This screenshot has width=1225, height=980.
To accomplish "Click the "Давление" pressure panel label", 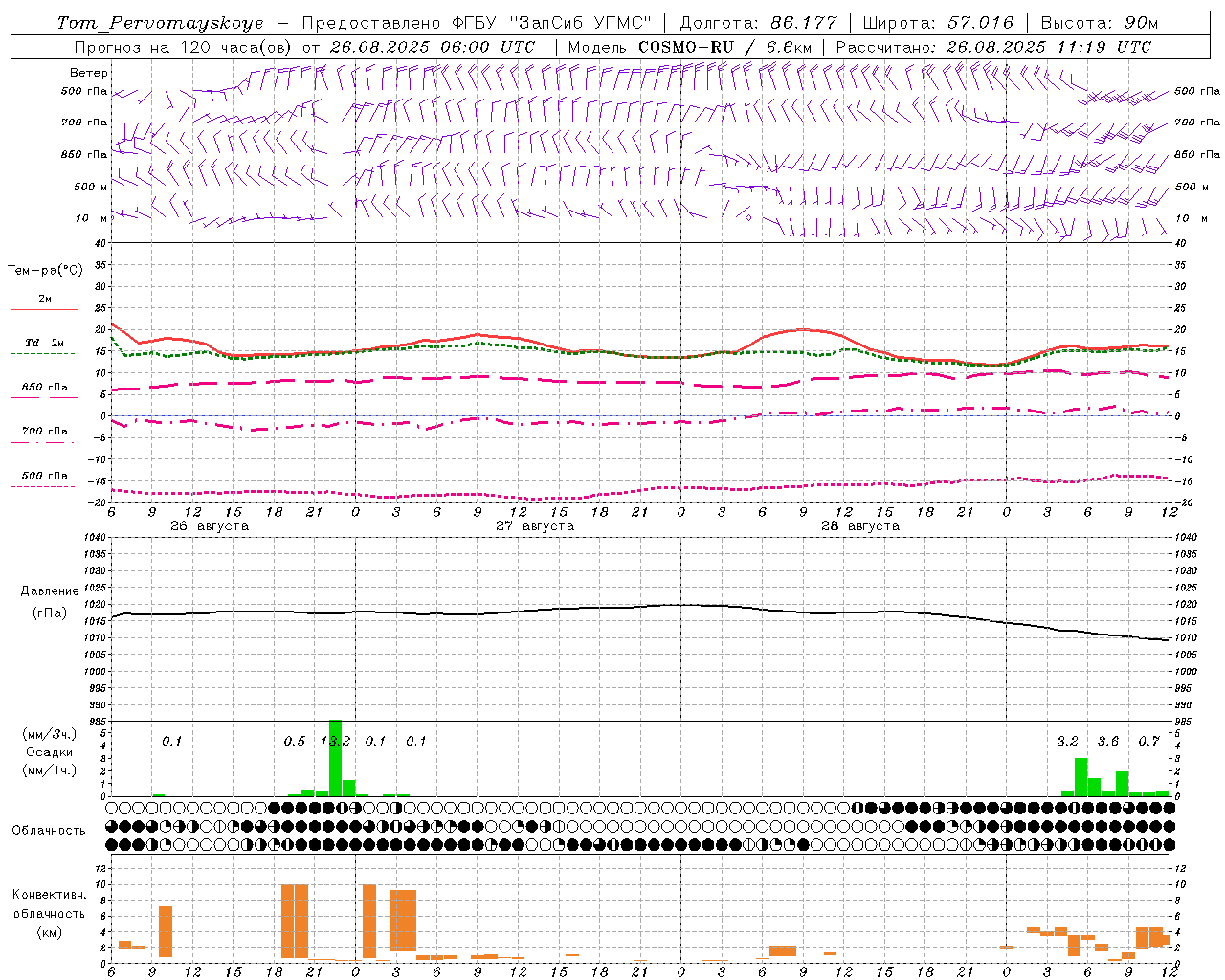I will [50, 591].
